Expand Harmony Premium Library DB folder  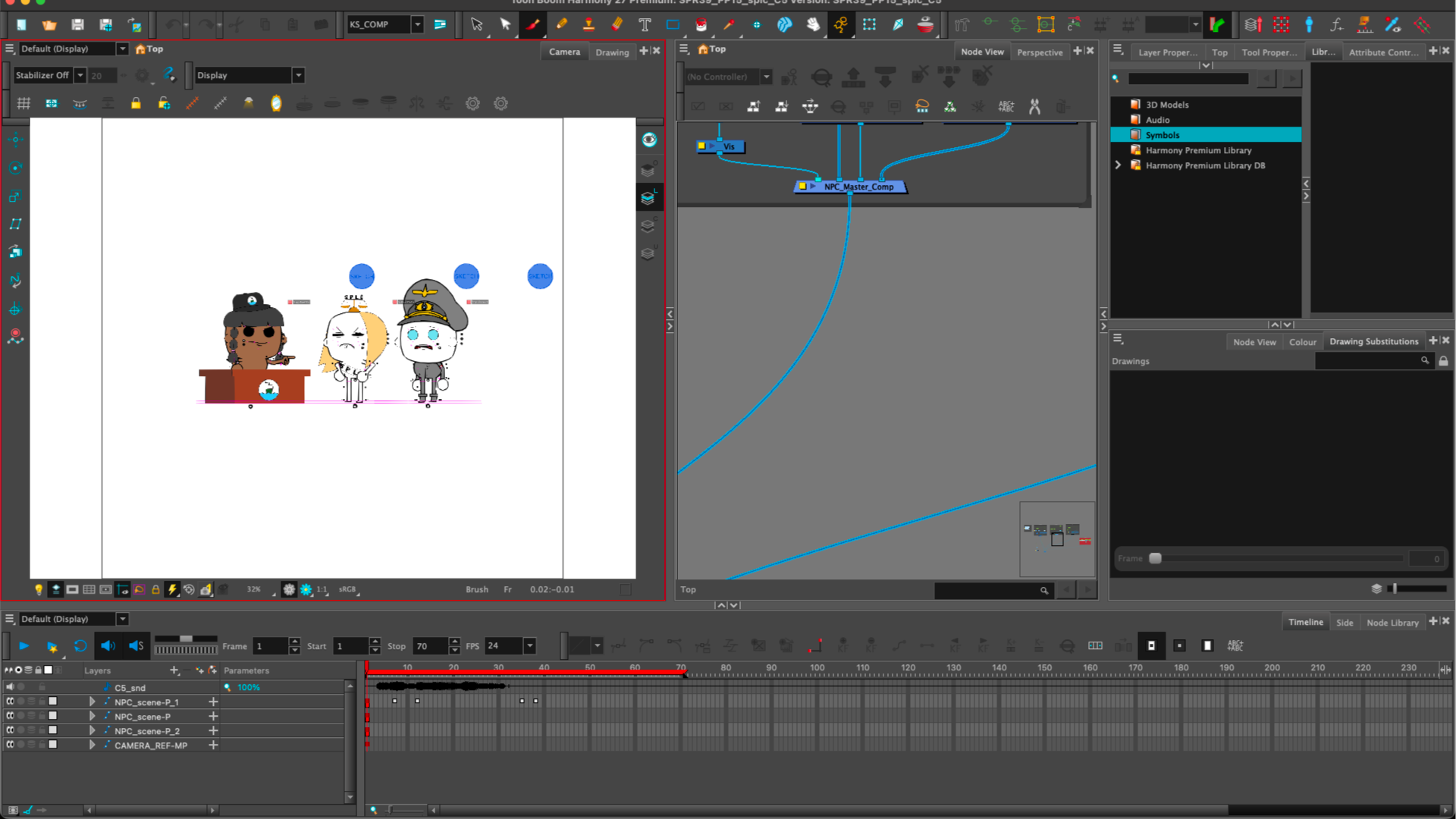coord(1118,165)
